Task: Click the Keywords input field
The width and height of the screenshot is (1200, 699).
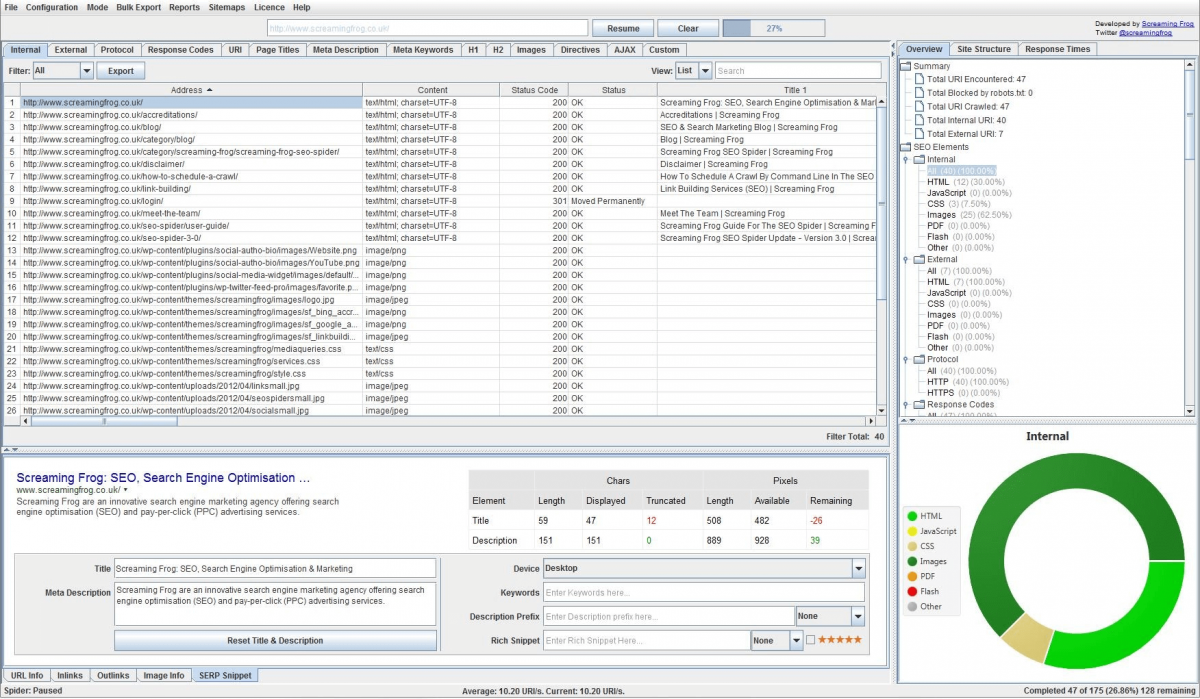Action: pos(703,593)
